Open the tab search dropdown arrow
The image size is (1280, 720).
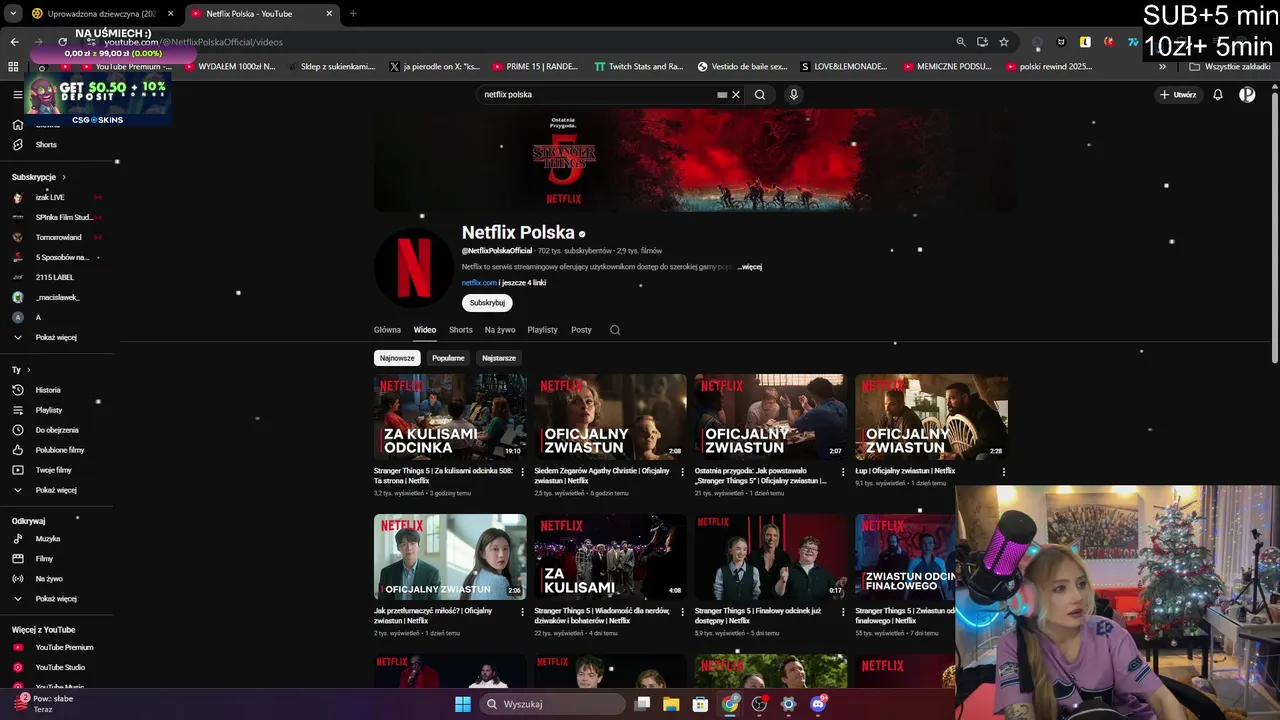coord(13,14)
